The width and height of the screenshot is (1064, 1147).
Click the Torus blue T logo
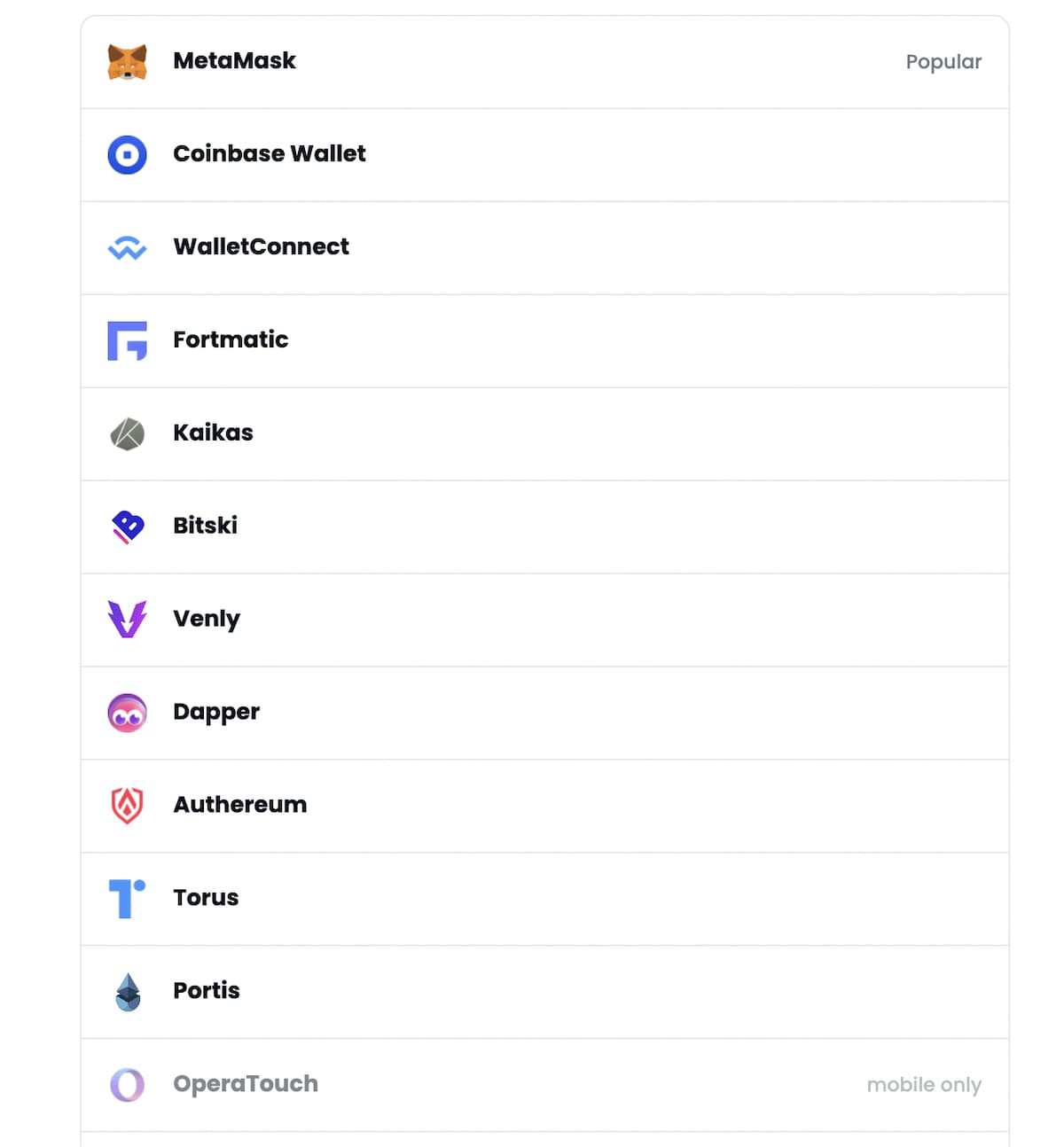(127, 898)
